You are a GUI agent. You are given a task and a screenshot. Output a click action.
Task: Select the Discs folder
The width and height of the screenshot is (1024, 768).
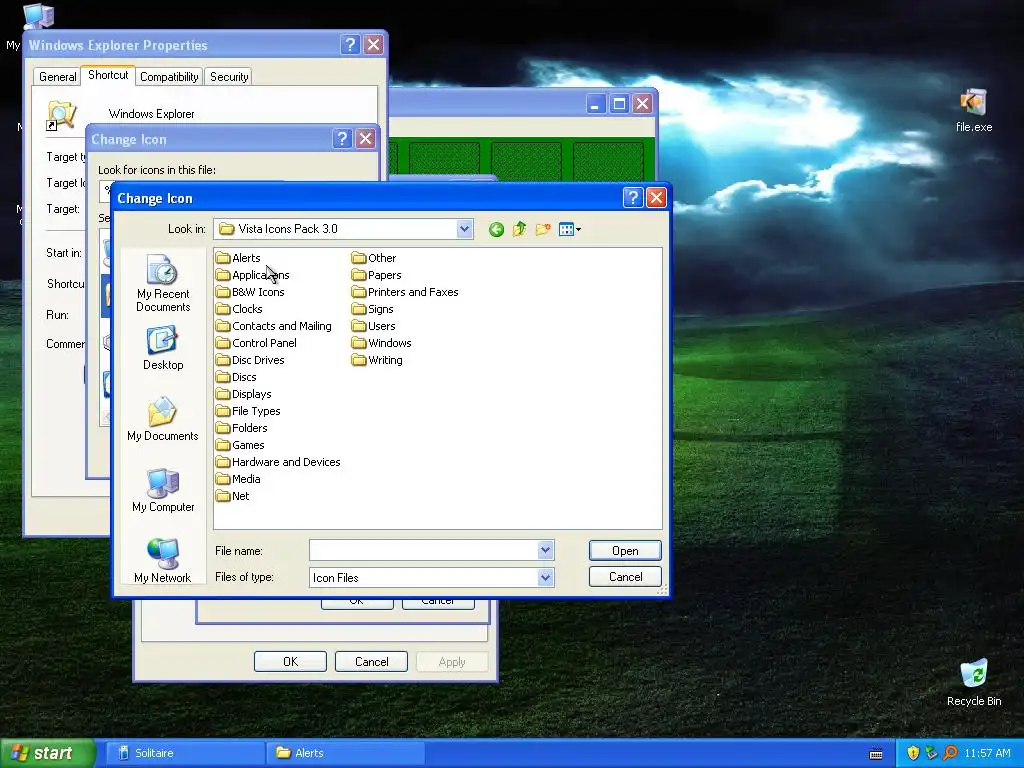[236, 377]
